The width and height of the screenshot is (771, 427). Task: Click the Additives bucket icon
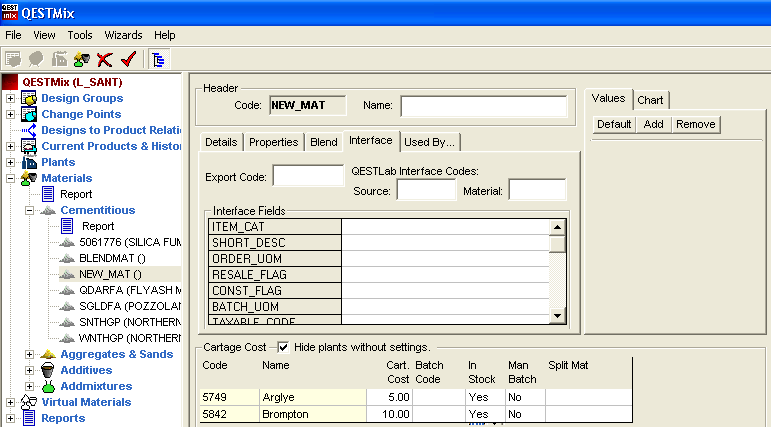(46, 370)
